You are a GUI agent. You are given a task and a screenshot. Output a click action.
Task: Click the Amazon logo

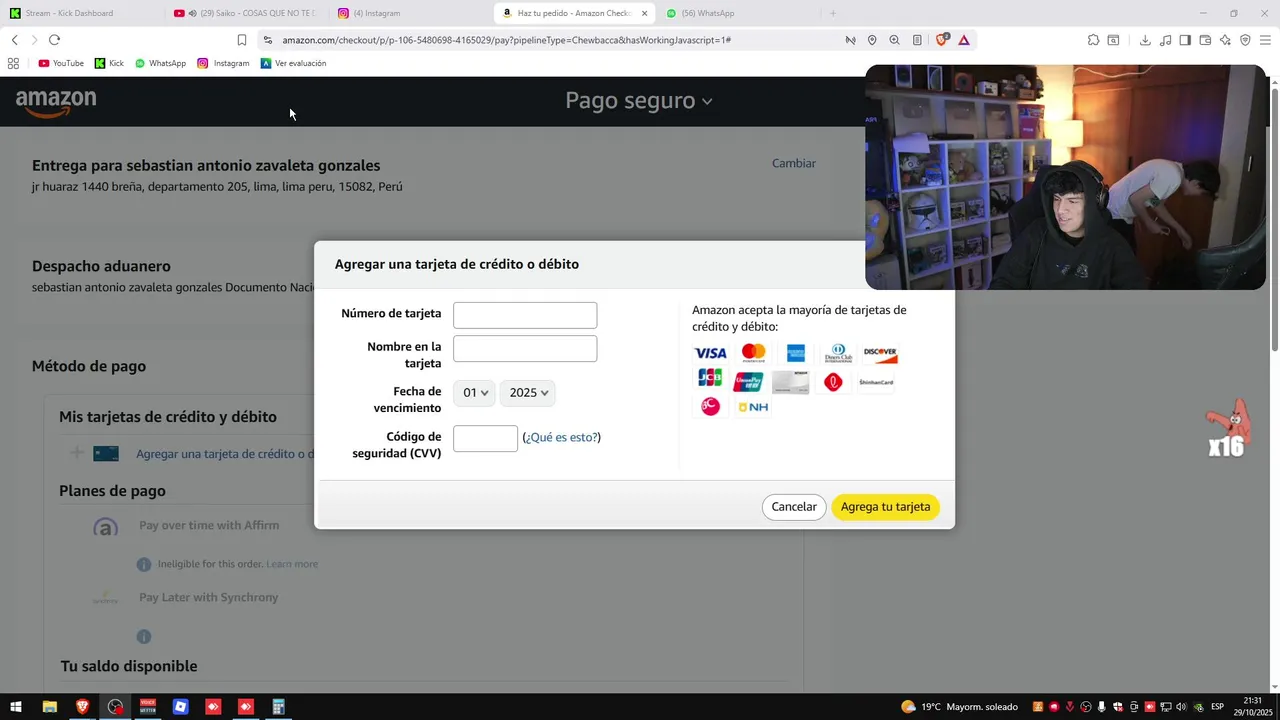[56, 102]
